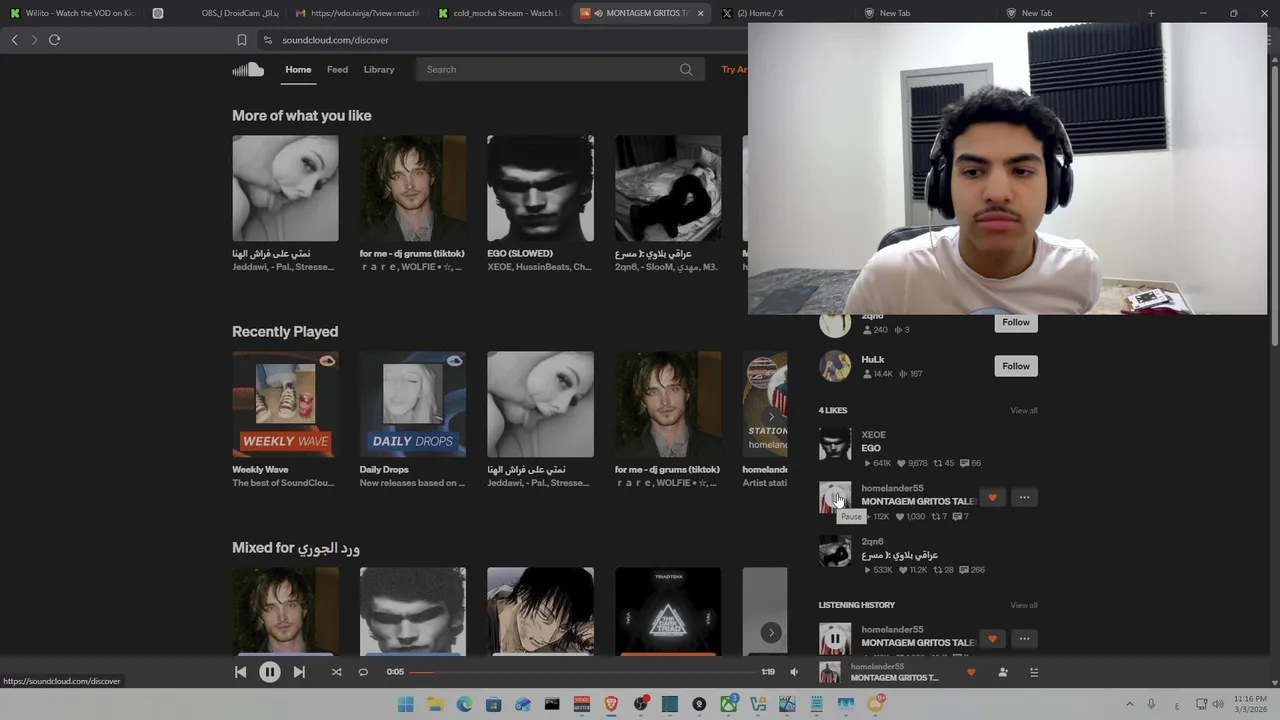Mute the player volume
1280x720 pixels.
[x=794, y=672]
